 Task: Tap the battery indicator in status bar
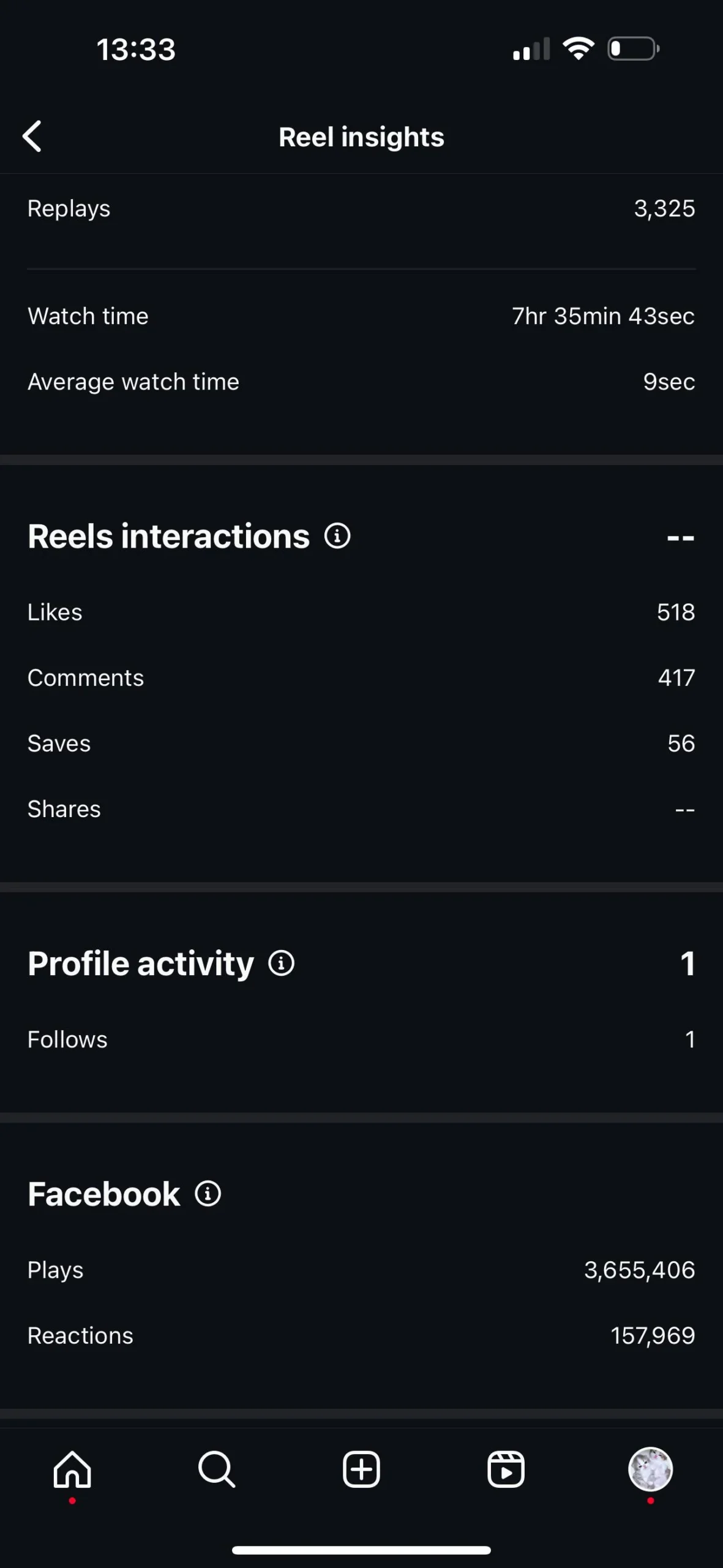point(633,48)
